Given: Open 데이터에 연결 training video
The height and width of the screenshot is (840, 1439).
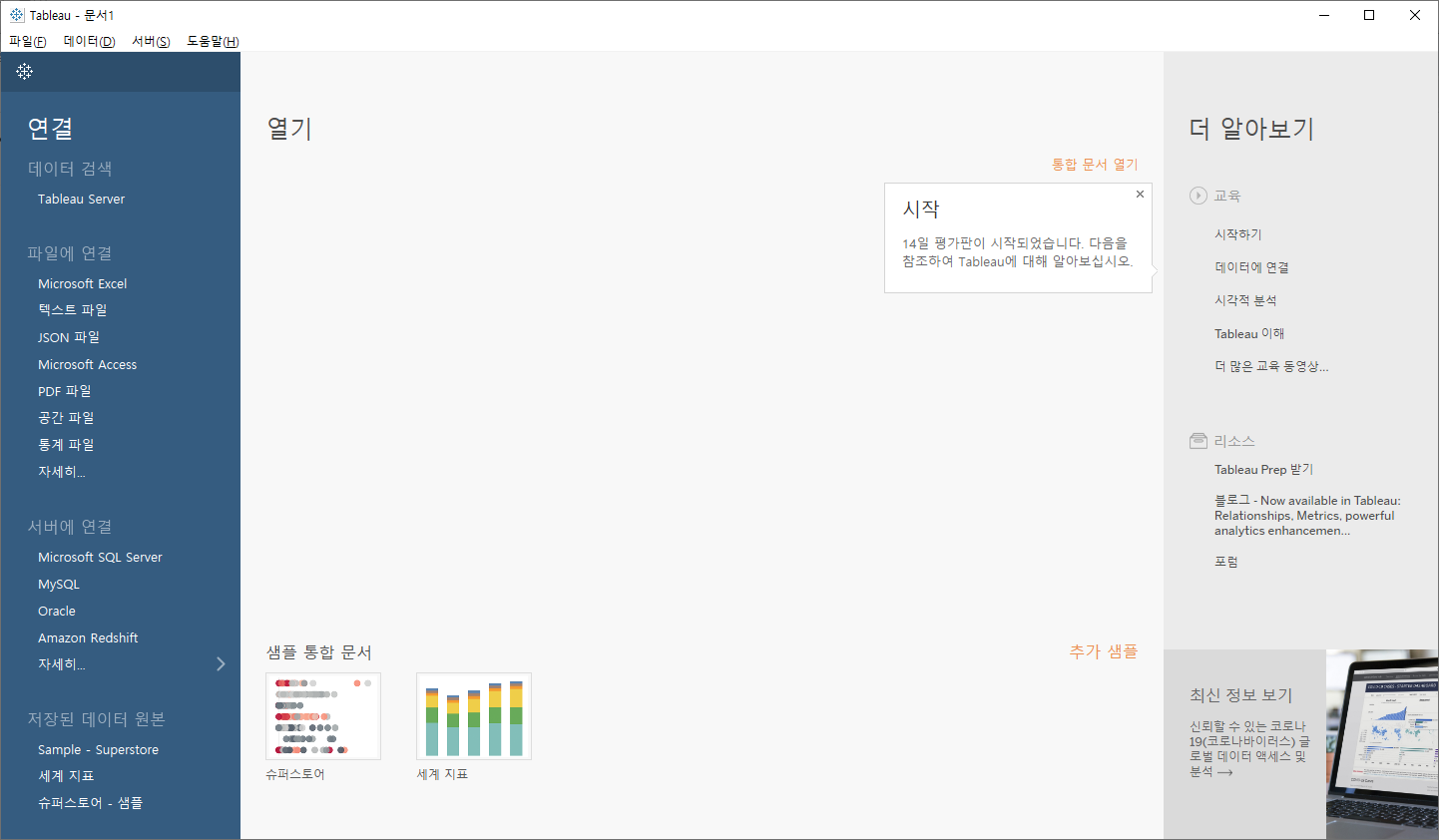Looking at the screenshot, I should tap(1251, 267).
